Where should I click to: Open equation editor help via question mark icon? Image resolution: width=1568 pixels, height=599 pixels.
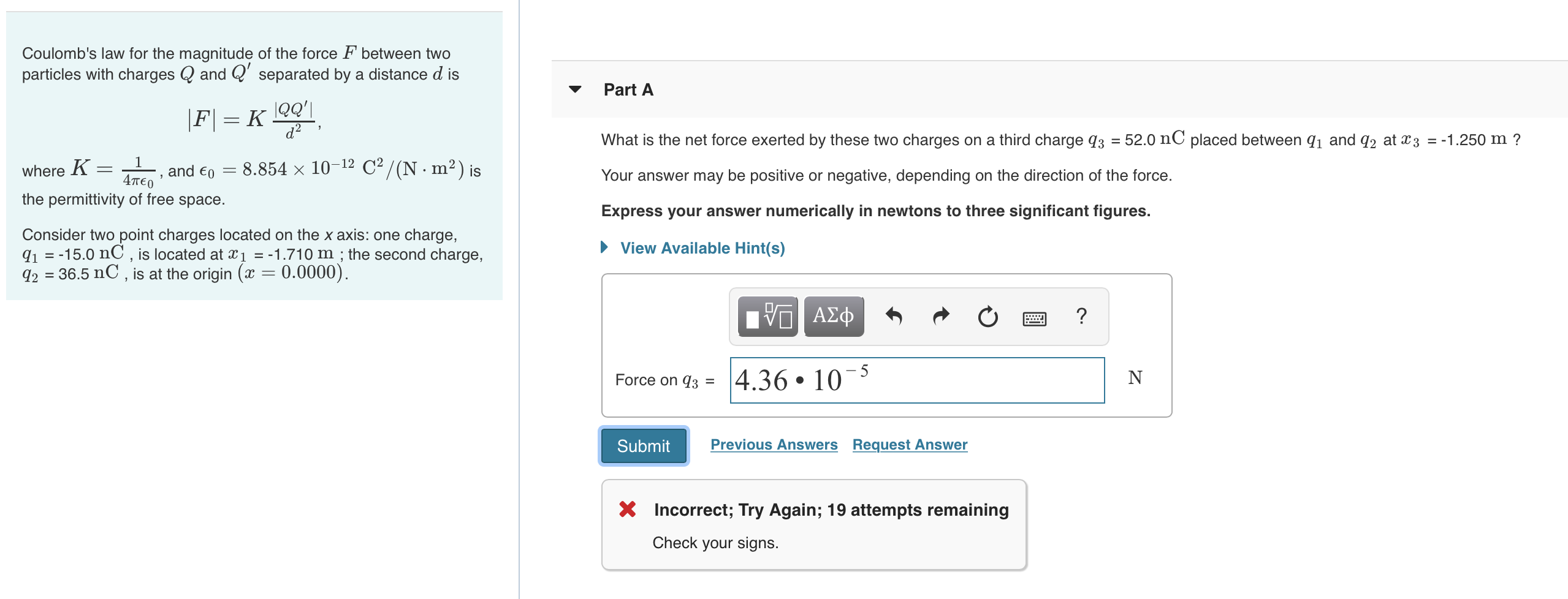(1081, 316)
